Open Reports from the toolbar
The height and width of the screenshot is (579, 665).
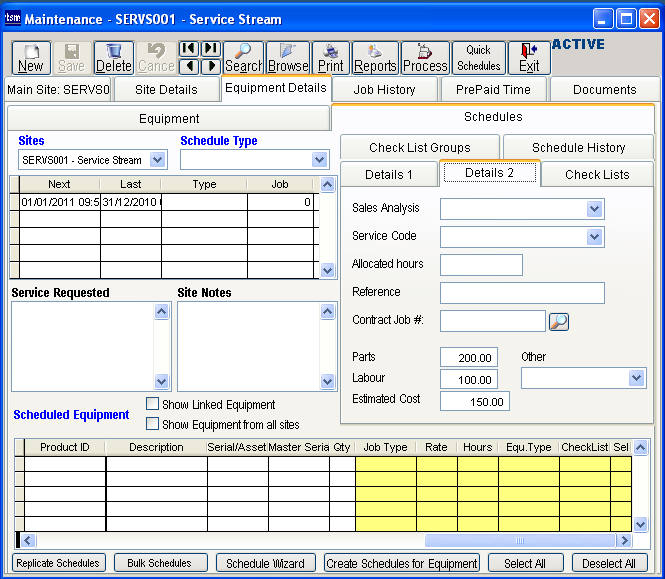pyautogui.click(x=375, y=58)
